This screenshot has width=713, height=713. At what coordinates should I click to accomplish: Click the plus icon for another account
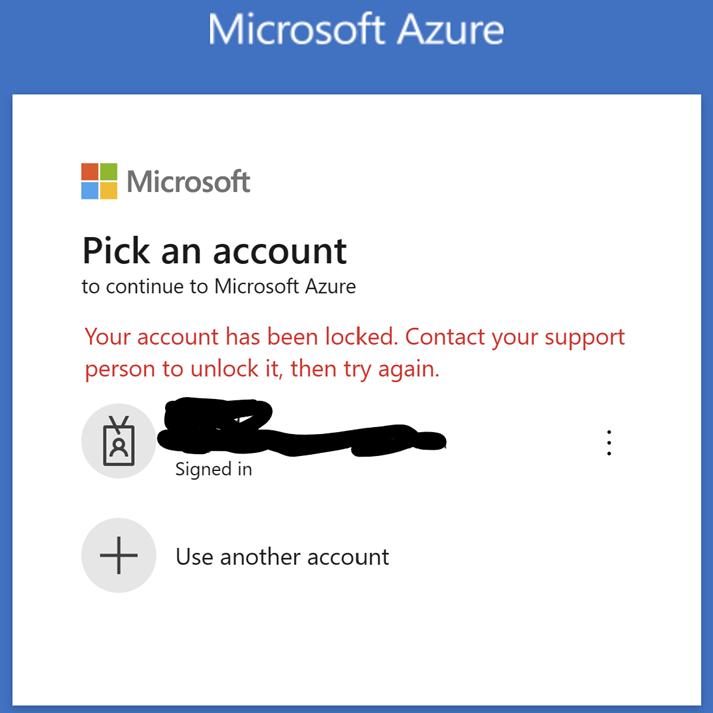[119, 555]
